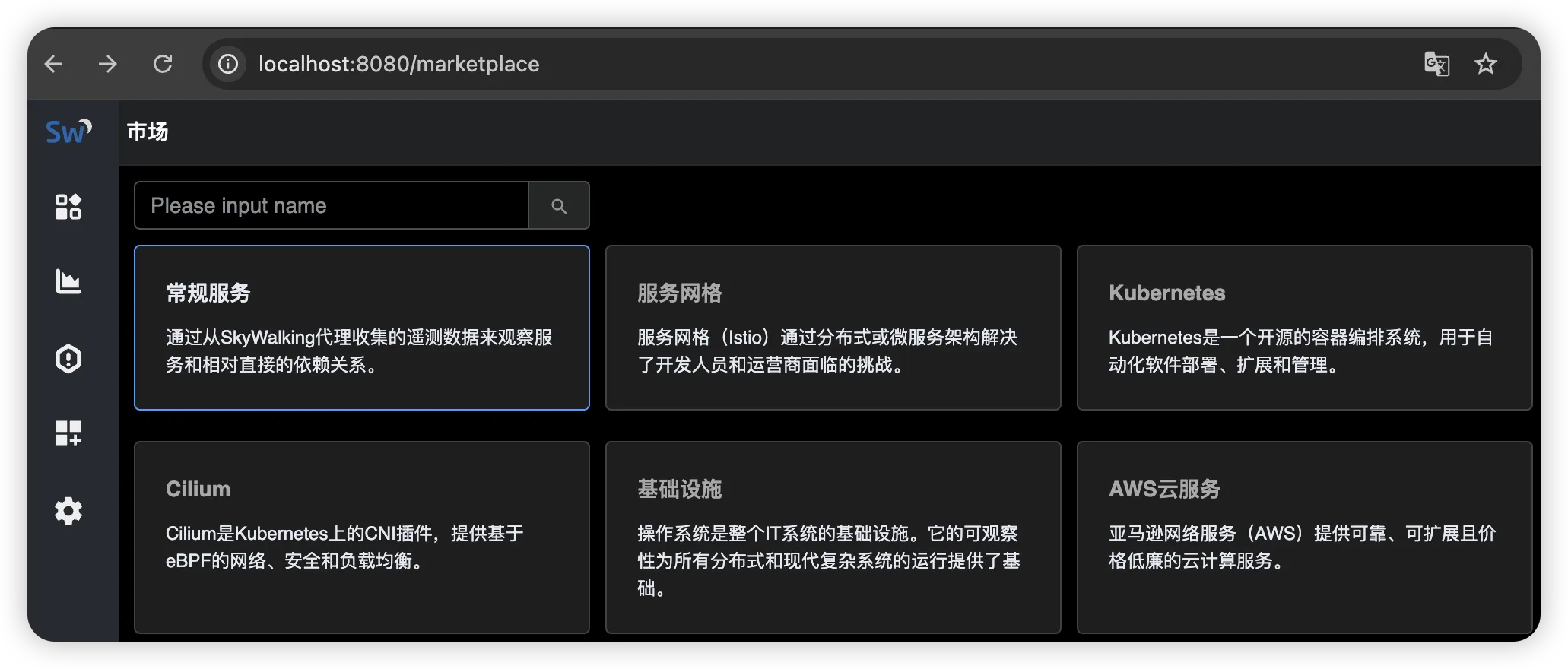Go back with browser back arrow
The height and width of the screenshot is (669, 1568).
(54, 64)
